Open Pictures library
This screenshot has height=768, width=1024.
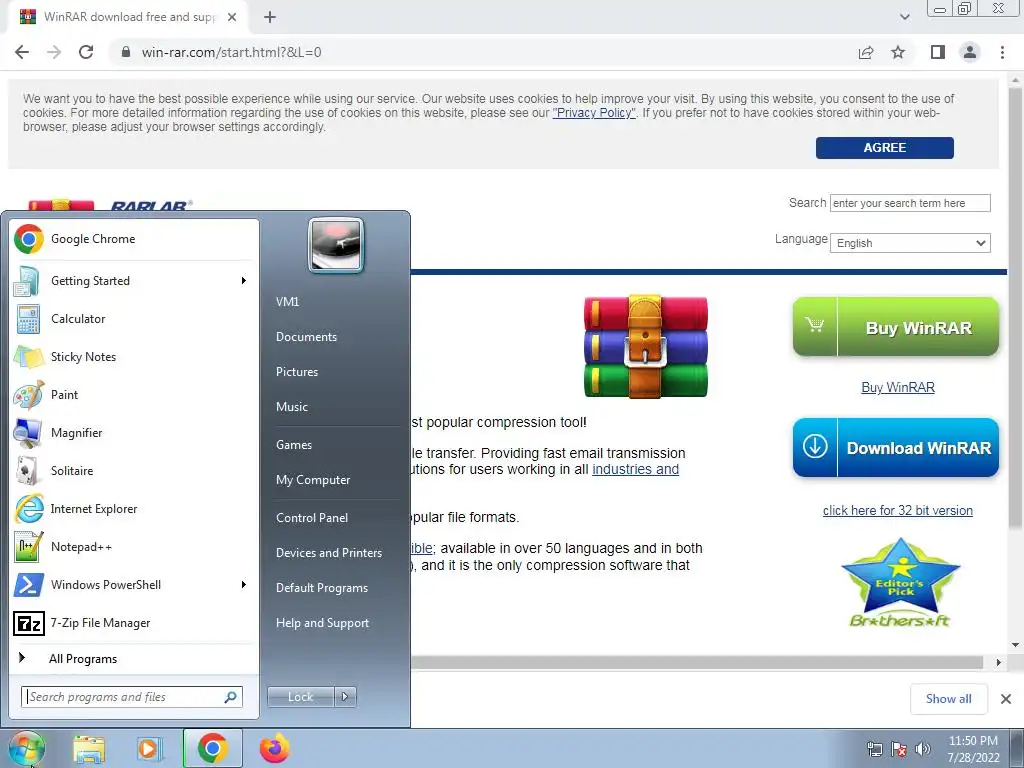[297, 372]
